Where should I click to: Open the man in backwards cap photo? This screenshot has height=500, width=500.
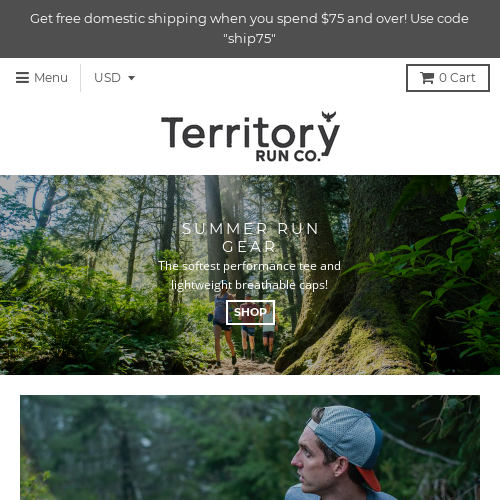click(250, 448)
